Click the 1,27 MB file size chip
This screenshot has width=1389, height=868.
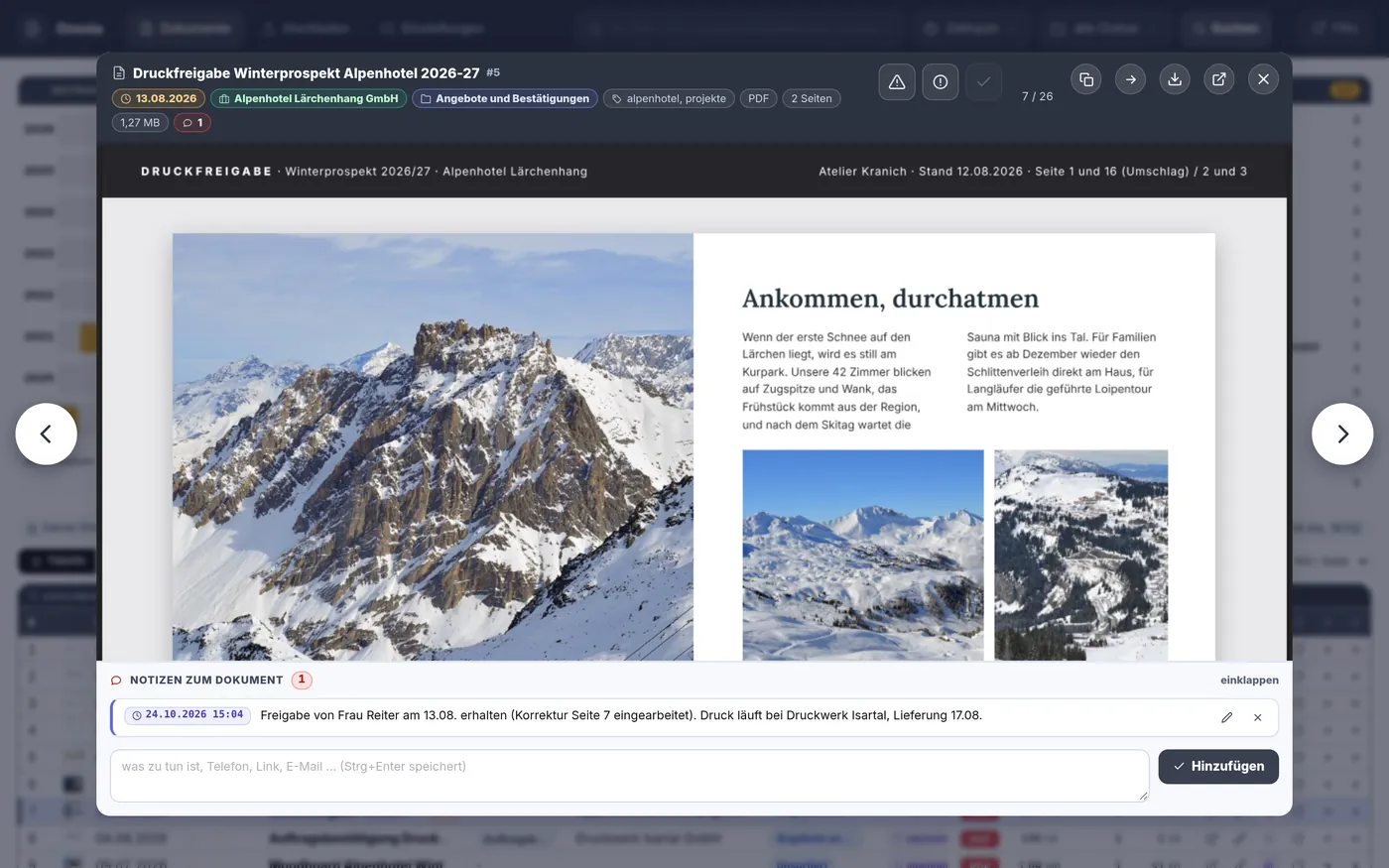point(140,123)
